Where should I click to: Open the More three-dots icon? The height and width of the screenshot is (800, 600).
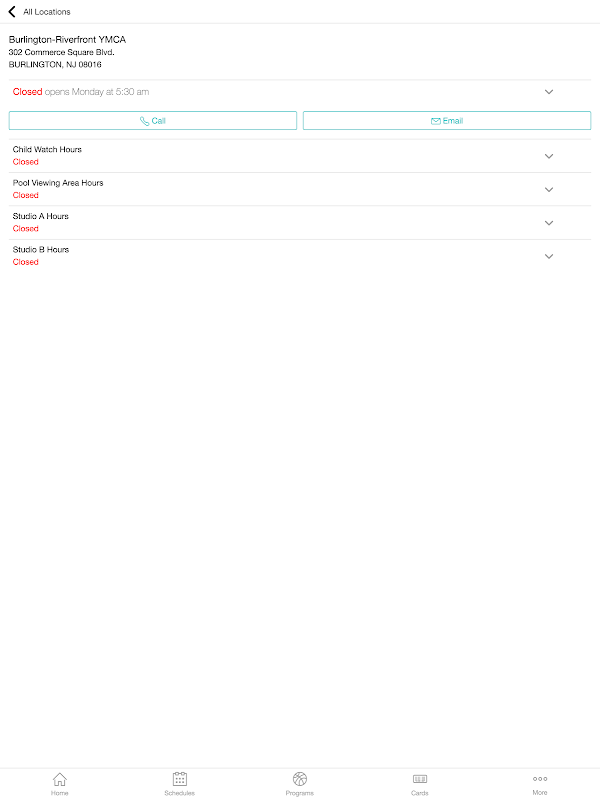pos(540,779)
